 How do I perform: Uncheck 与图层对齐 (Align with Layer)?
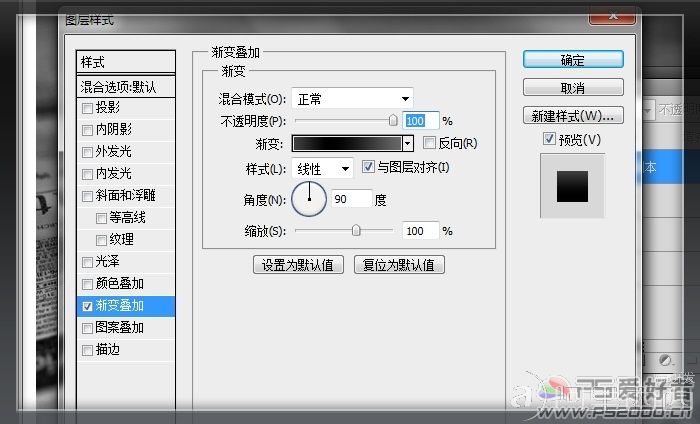coord(368,167)
